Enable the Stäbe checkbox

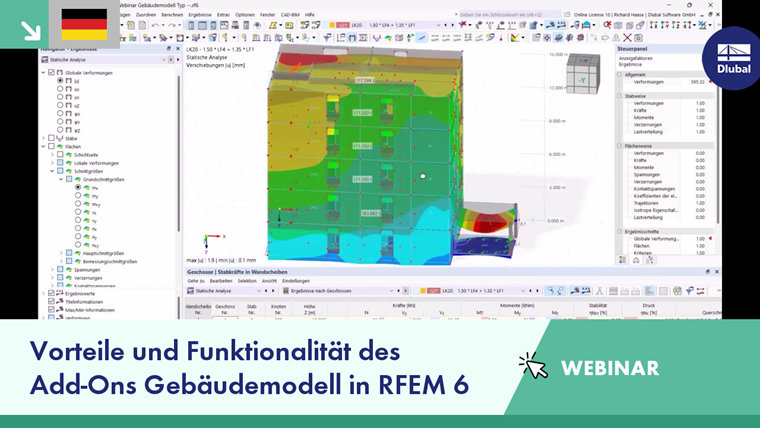pyautogui.click(x=51, y=138)
